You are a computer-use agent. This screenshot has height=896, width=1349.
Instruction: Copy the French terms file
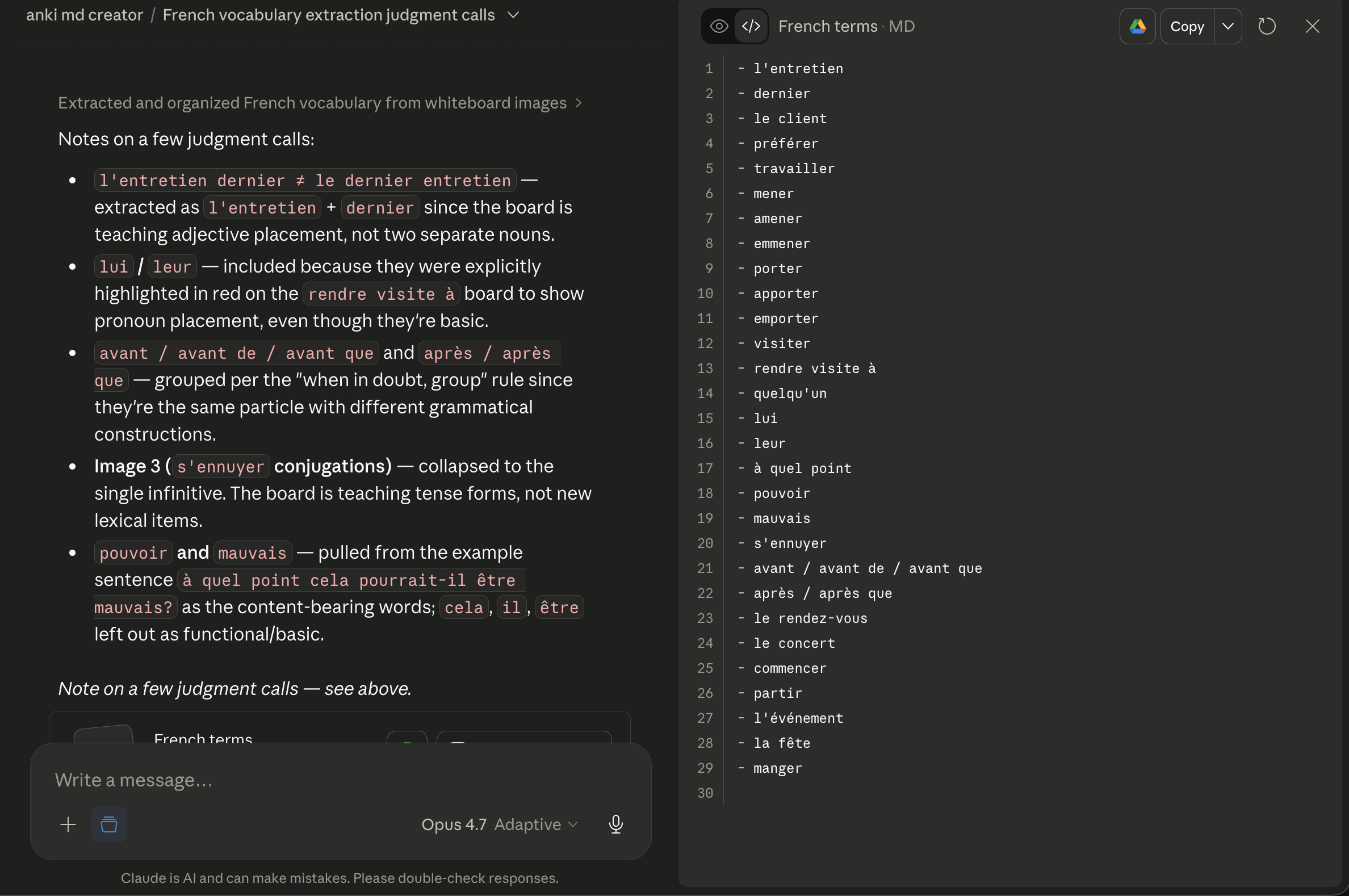coord(1187,26)
